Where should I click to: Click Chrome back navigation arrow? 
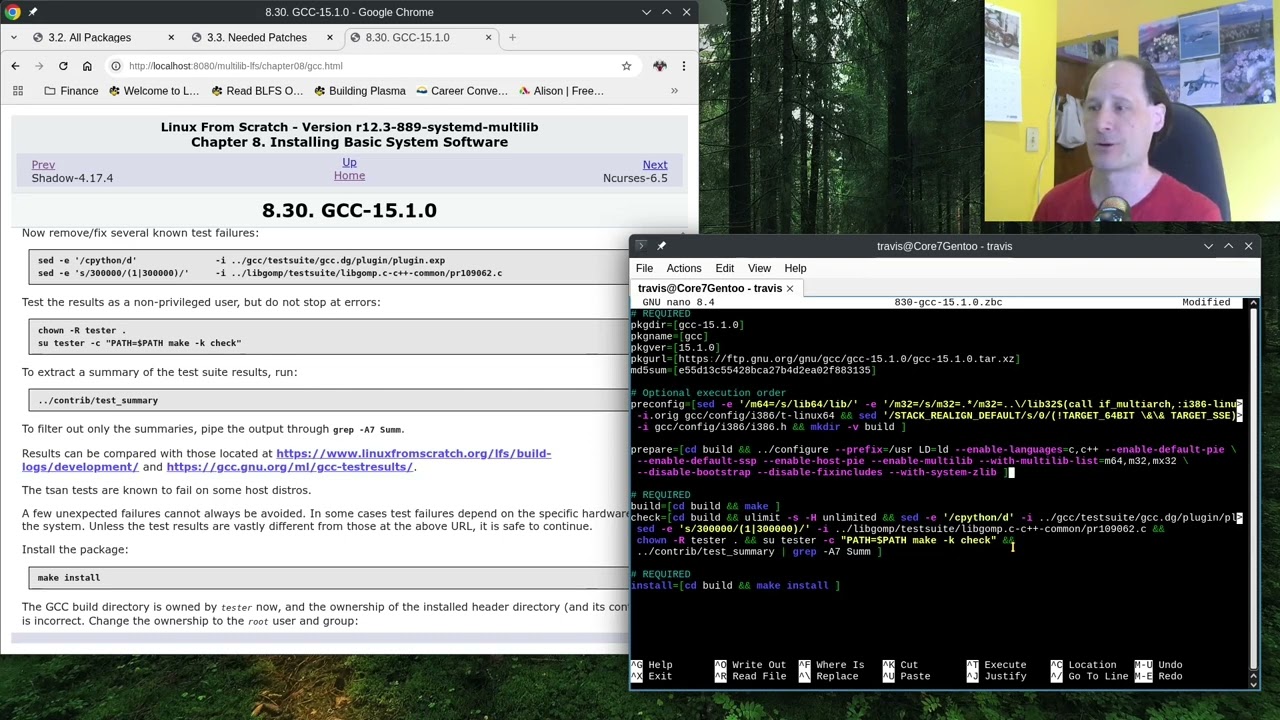point(15,66)
